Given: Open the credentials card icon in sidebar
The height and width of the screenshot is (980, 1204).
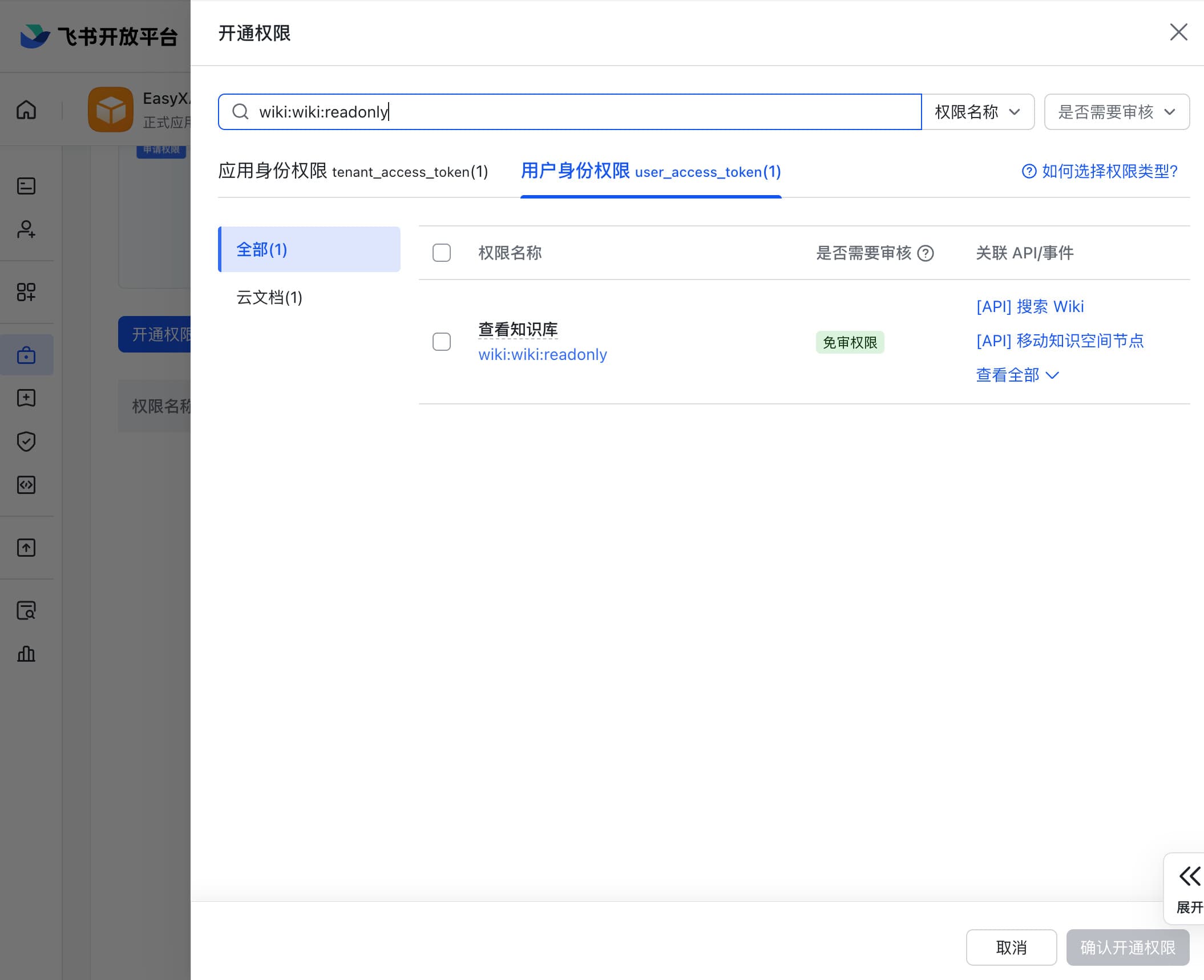Looking at the screenshot, I should point(26,186).
